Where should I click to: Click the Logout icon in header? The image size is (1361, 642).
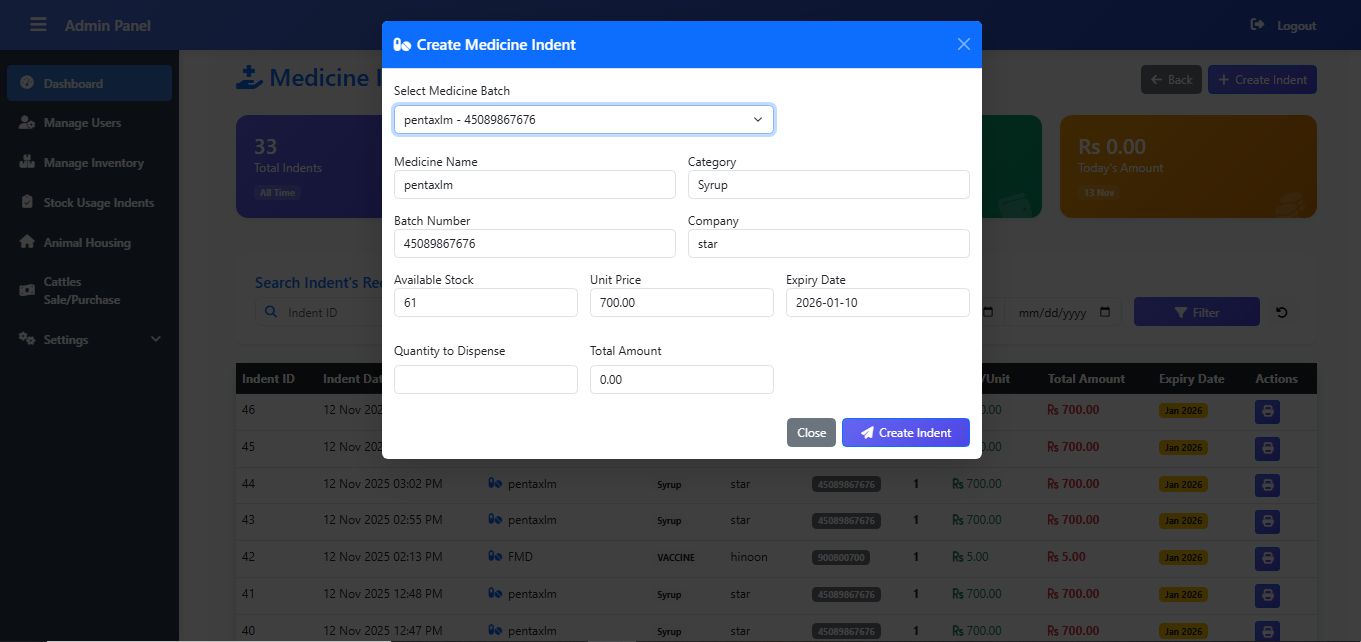coord(1257,25)
